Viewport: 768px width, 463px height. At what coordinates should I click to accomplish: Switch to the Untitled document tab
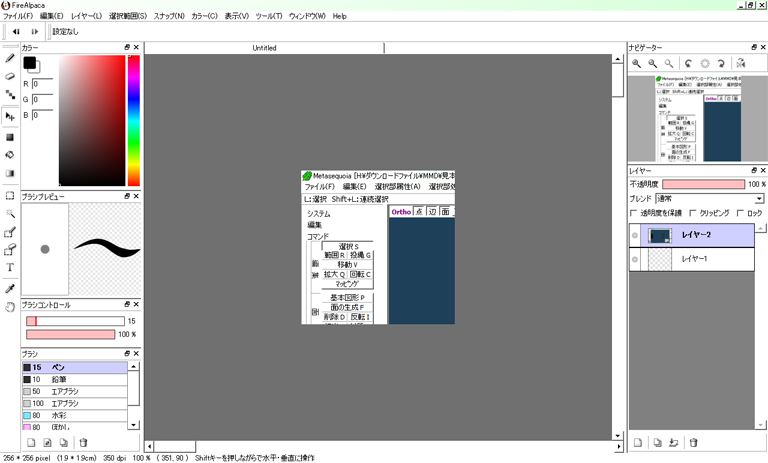[x=264, y=48]
